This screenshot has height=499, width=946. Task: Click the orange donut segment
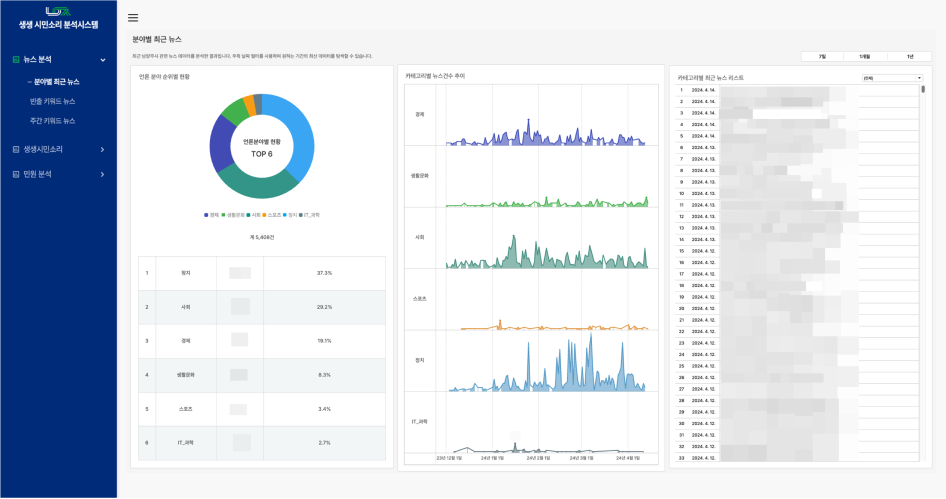249,105
